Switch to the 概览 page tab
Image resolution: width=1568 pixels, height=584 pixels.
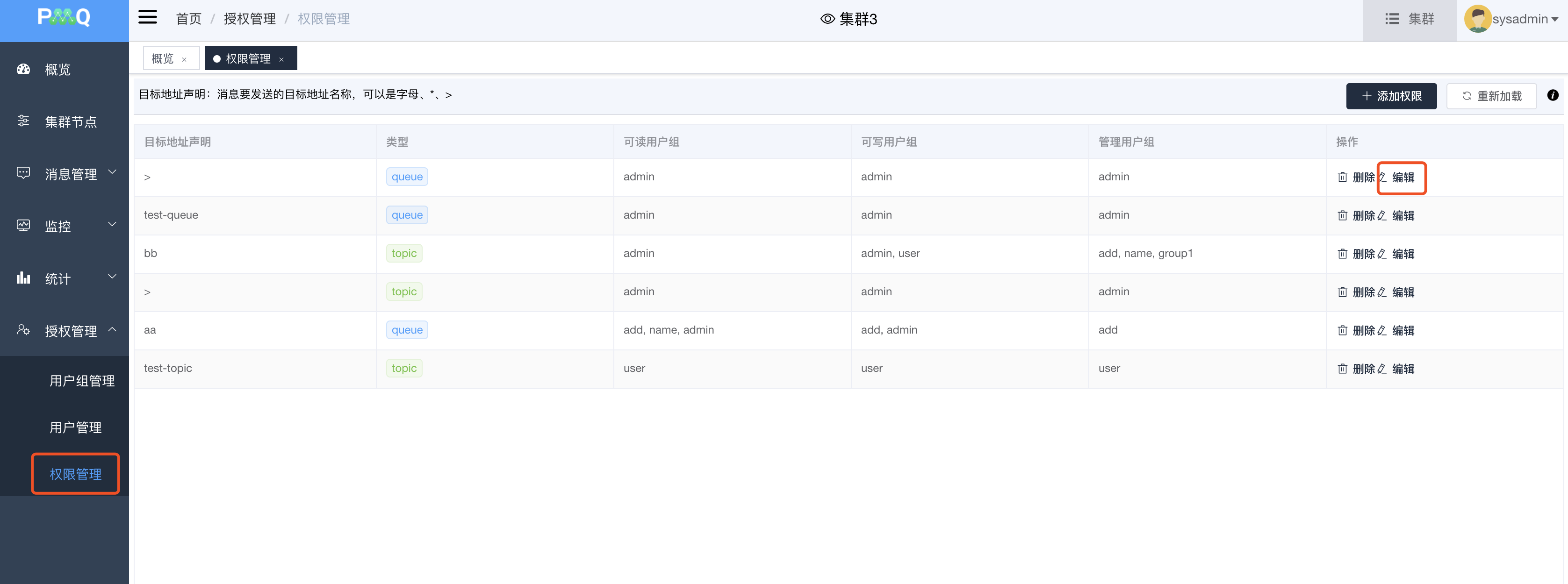pyautogui.click(x=163, y=58)
